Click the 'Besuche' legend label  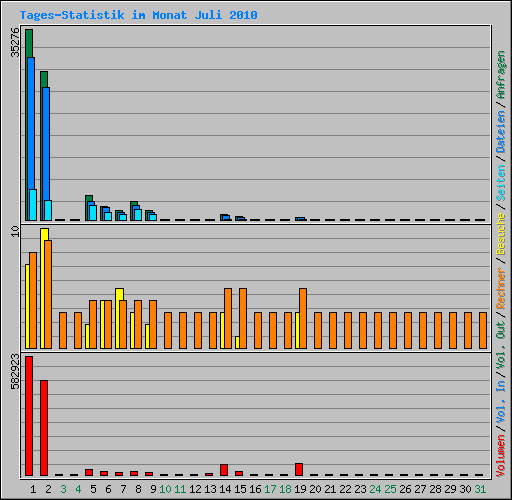[x=501, y=234]
